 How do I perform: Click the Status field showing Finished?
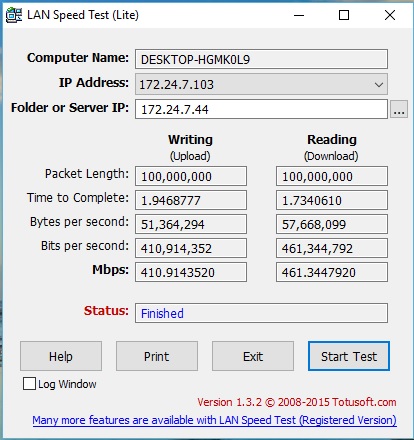pyautogui.click(x=261, y=313)
